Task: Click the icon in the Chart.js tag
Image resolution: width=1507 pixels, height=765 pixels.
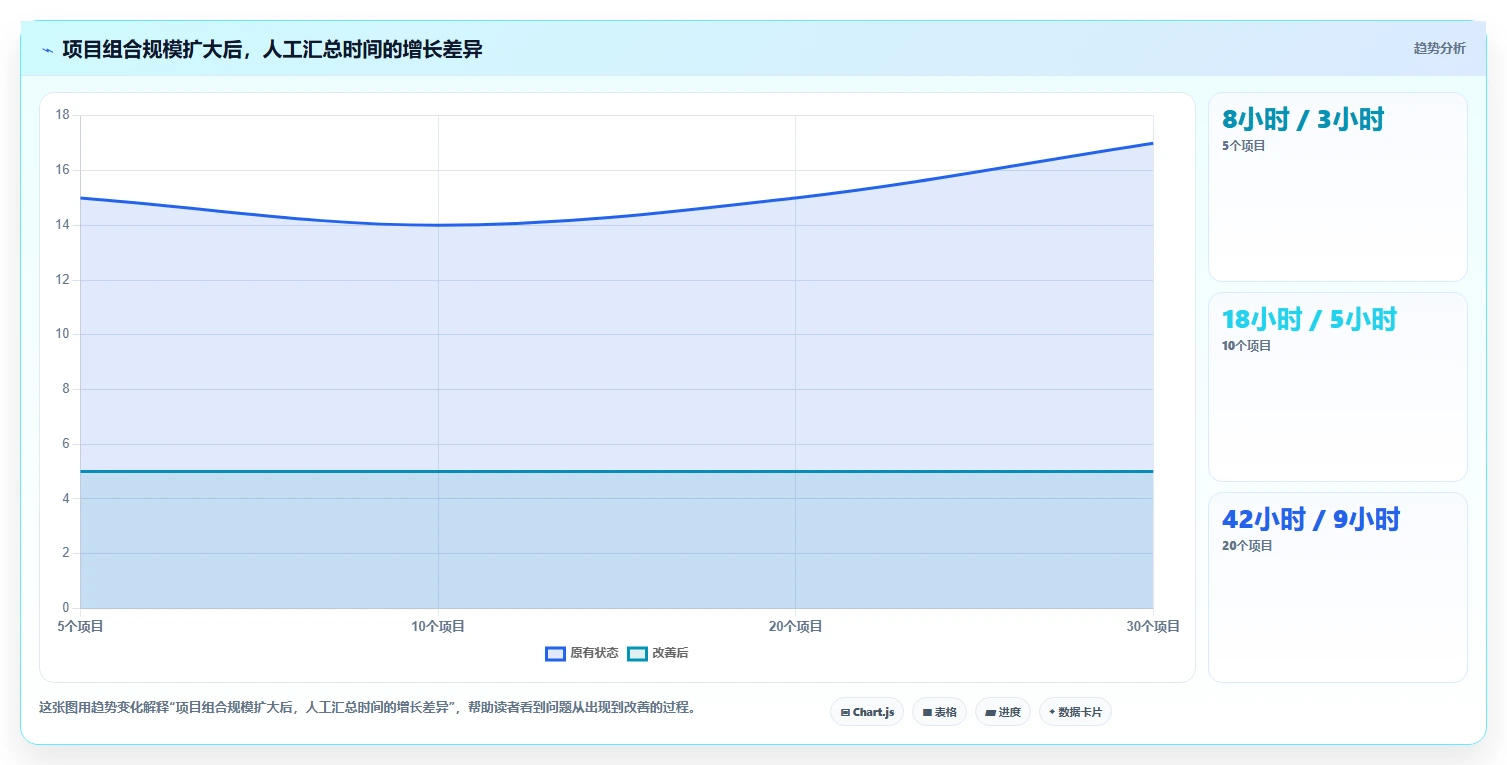Action: [x=845, y=713]
